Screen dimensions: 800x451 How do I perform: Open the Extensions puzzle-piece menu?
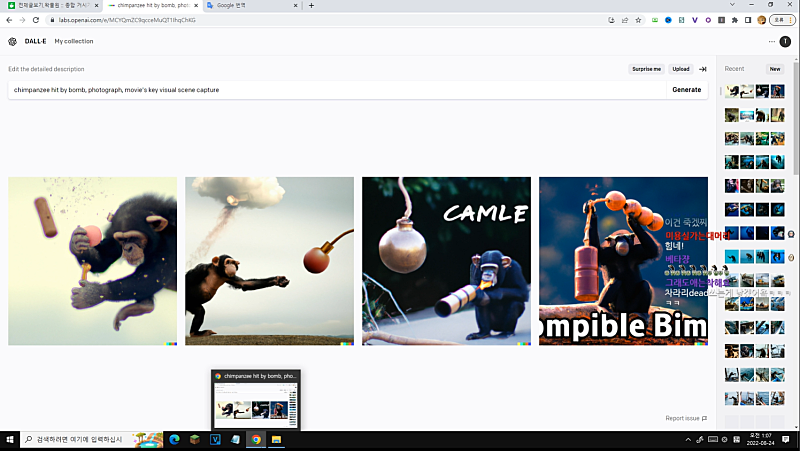pyautogui.click(x=734, y=20)
